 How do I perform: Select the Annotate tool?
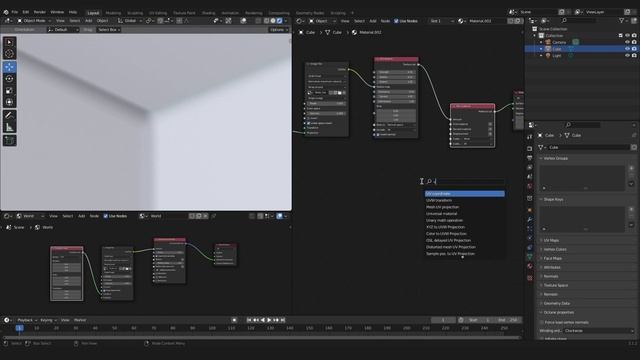(9, 116)
